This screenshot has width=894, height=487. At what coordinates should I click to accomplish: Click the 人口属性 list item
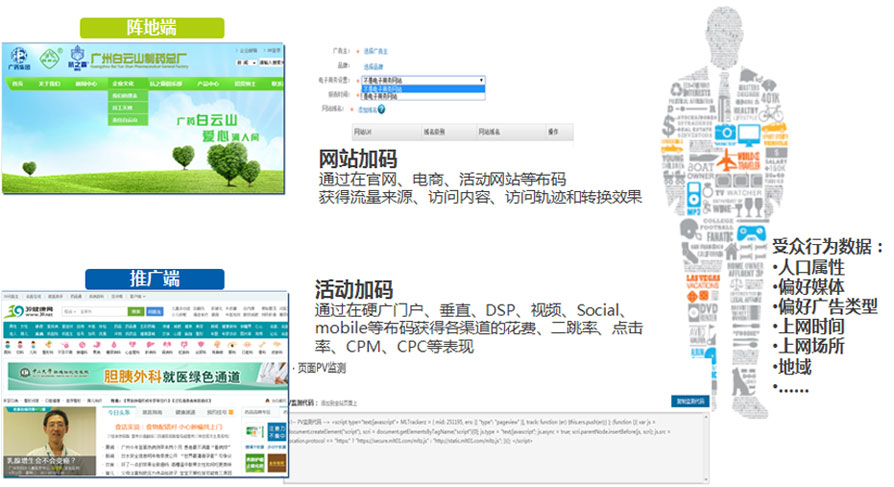[811, 267]
